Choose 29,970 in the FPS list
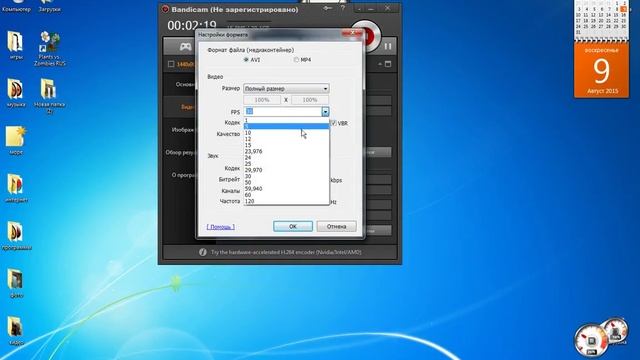The width and height of the screenshot is (640, 360). [x=286, y=170]
